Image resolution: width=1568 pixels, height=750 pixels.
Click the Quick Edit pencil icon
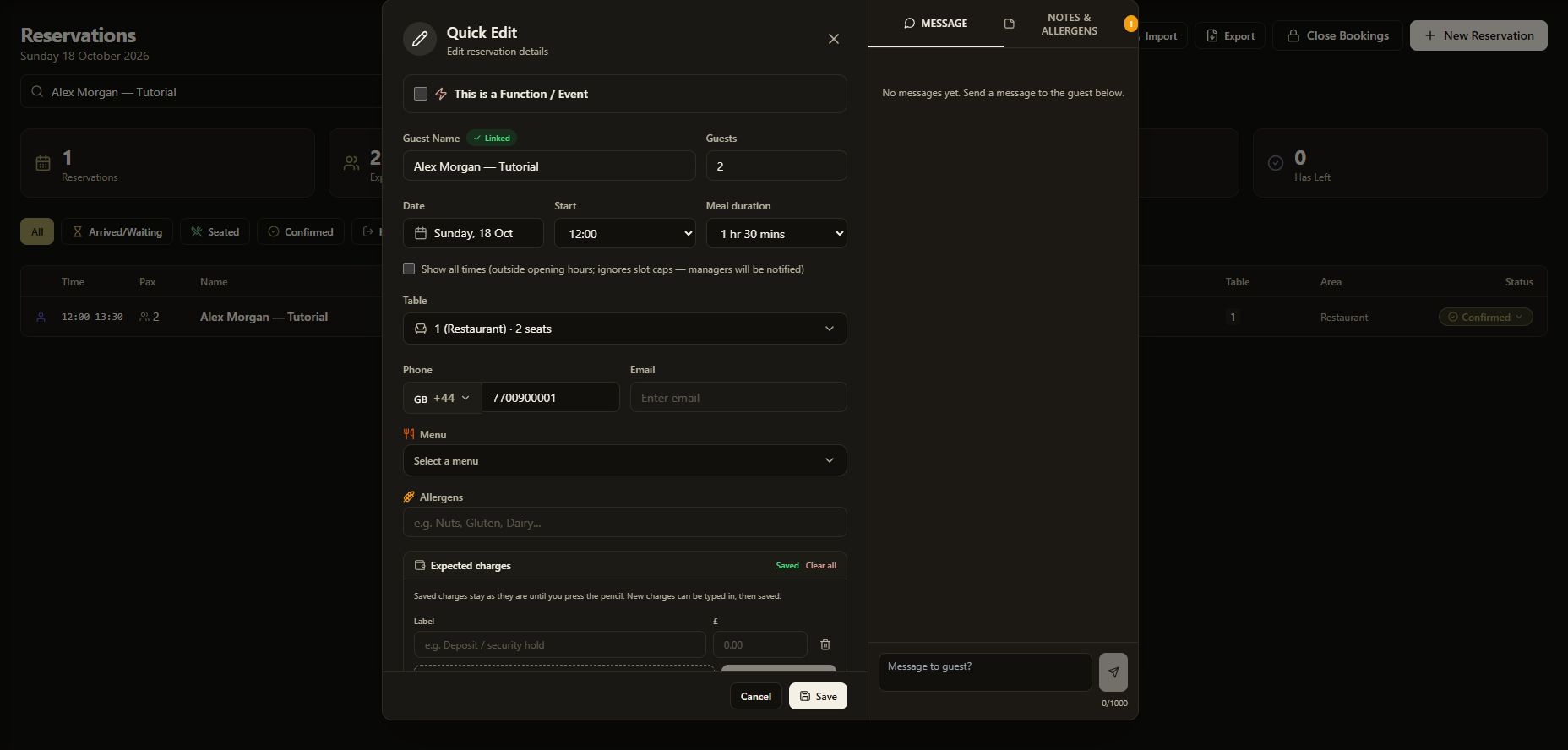coord(420,39)
